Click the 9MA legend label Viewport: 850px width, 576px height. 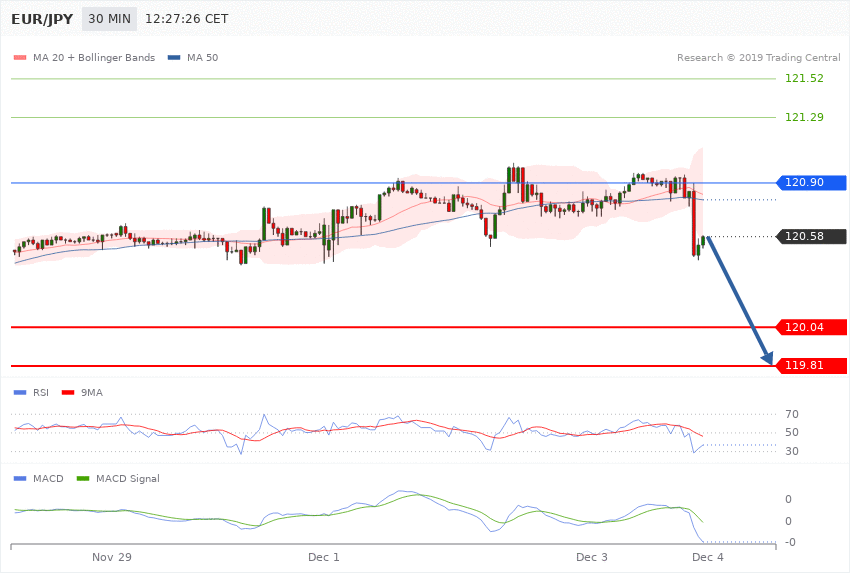[92, 392]
